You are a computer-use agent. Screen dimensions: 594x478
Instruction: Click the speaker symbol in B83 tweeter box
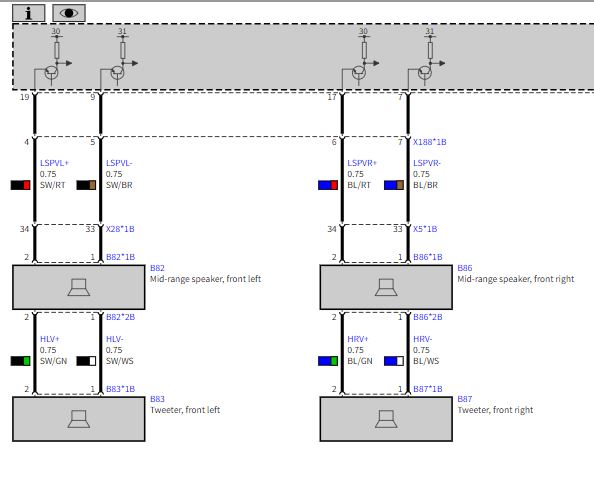pyautogui.click(x=79, y=419)
